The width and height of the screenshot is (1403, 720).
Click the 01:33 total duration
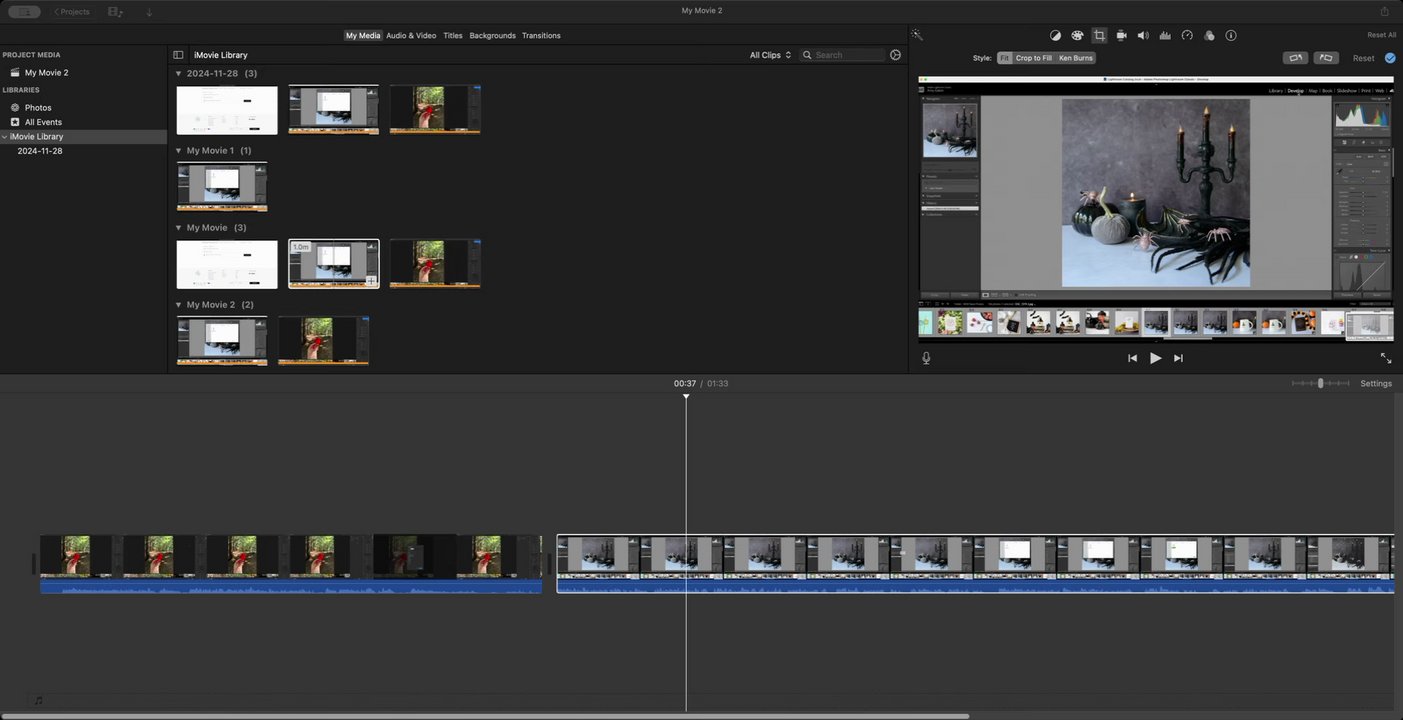[x=717, y=384]
